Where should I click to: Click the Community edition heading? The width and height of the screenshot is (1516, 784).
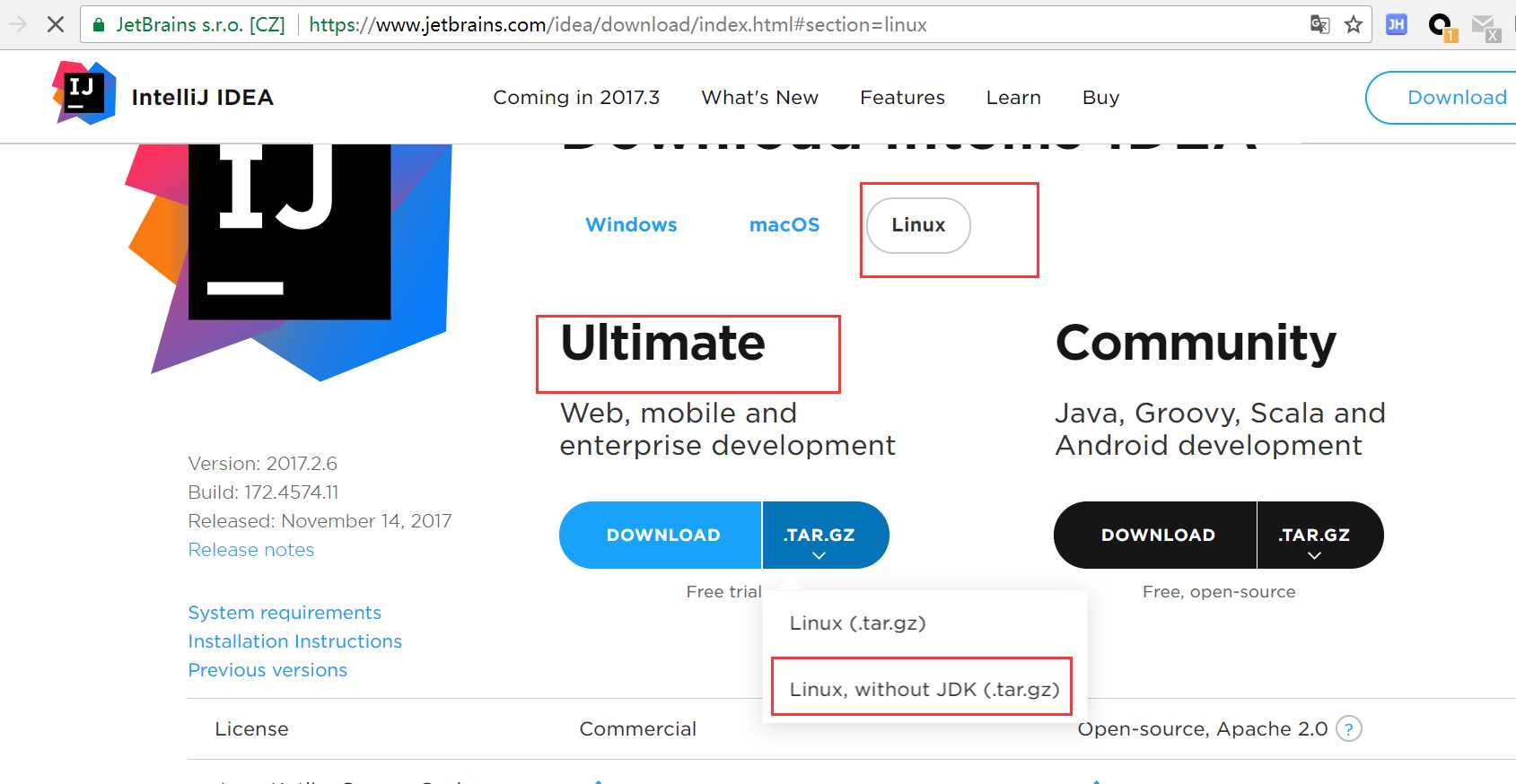point(1196,344)
